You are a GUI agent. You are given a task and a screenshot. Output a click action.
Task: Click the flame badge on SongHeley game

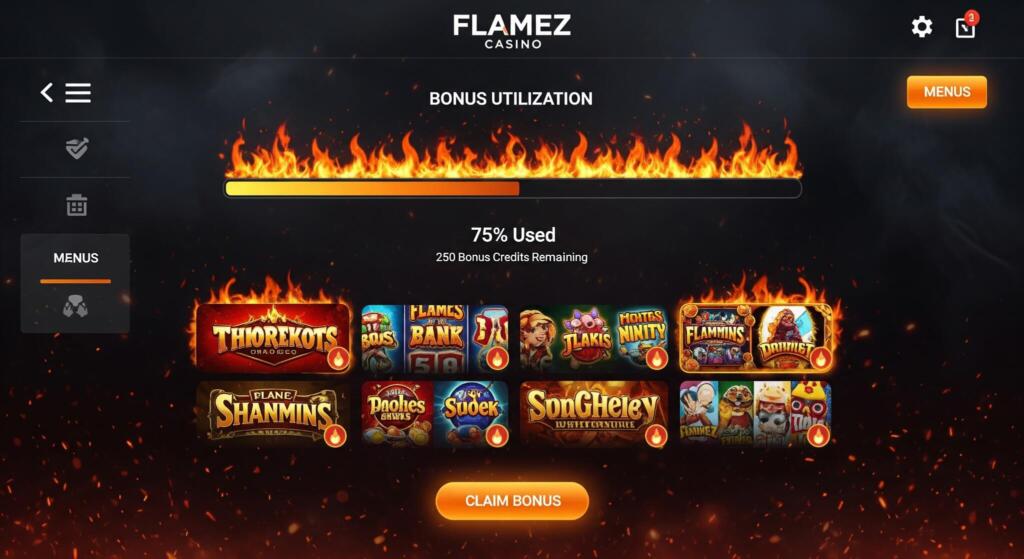(x=656, y=436)
